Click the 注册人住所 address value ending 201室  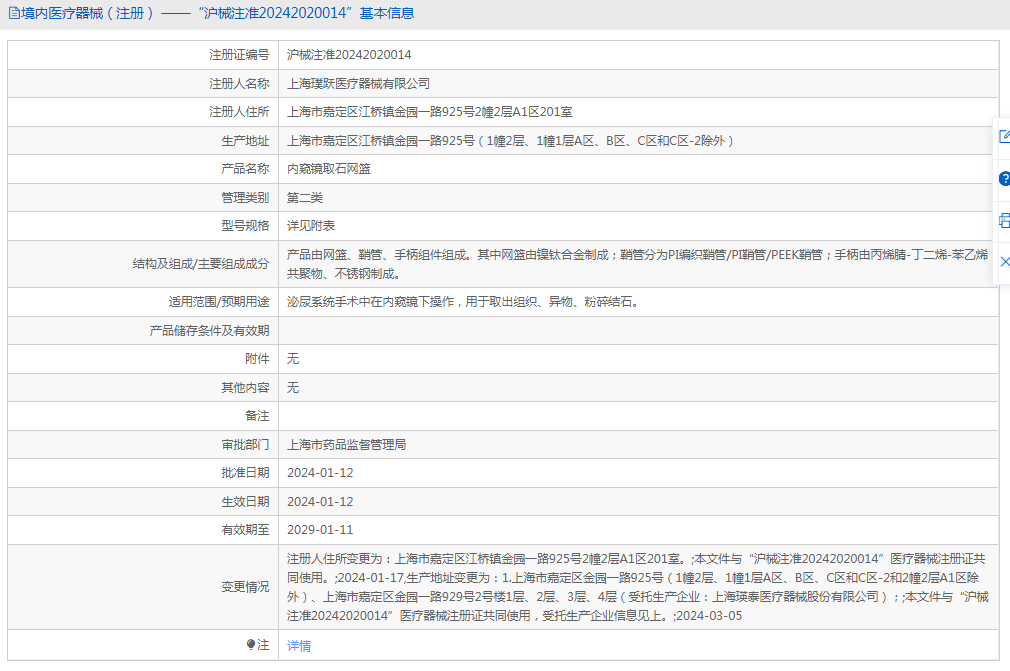tap(430, 112)
